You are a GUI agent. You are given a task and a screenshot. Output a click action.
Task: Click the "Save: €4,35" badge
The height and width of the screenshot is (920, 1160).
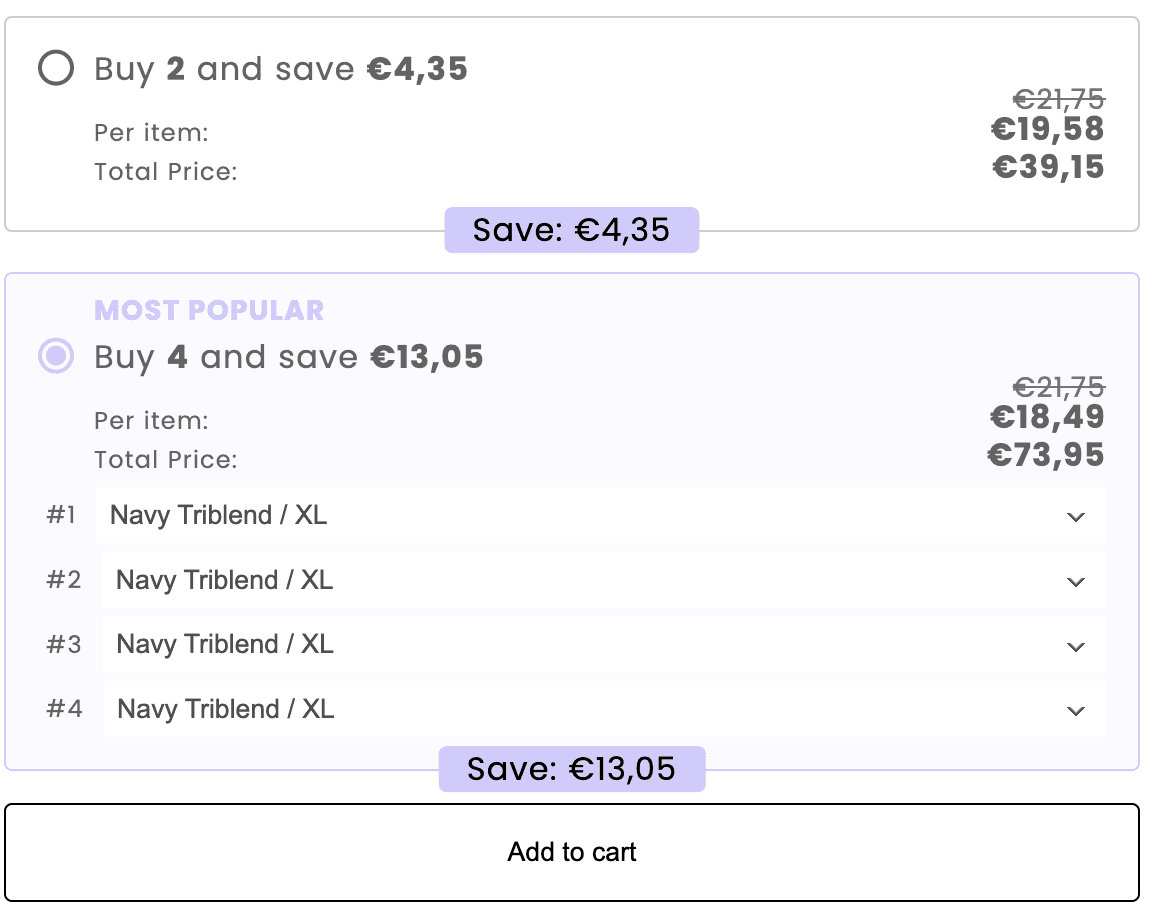pos(571,230)
